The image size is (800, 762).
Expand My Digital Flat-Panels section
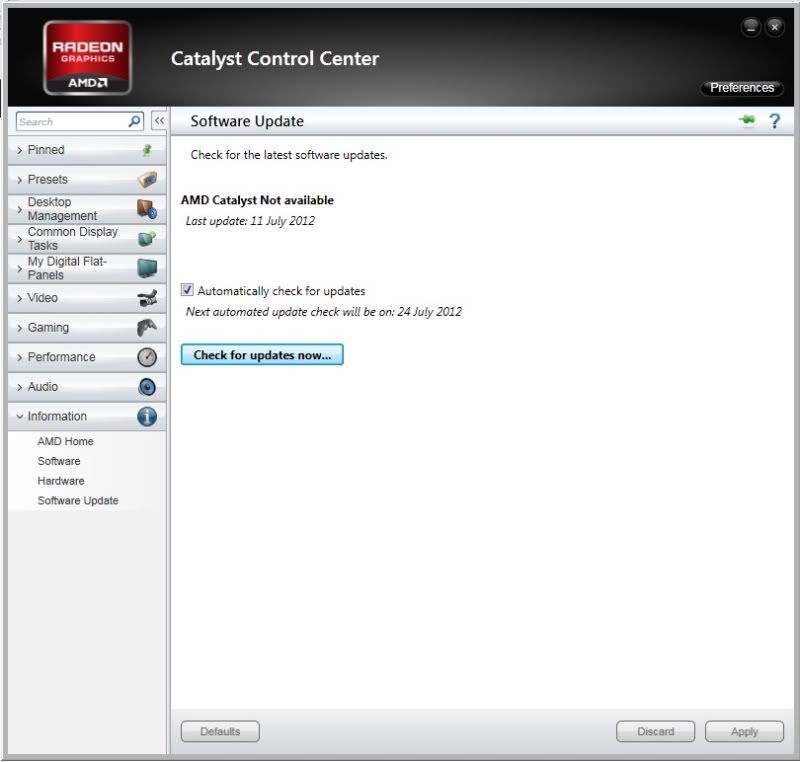click(x=66, y=268)
